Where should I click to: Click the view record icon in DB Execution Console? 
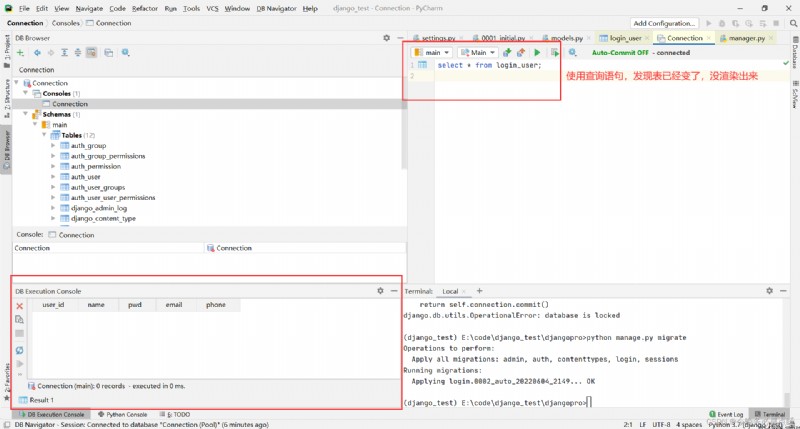19,319
